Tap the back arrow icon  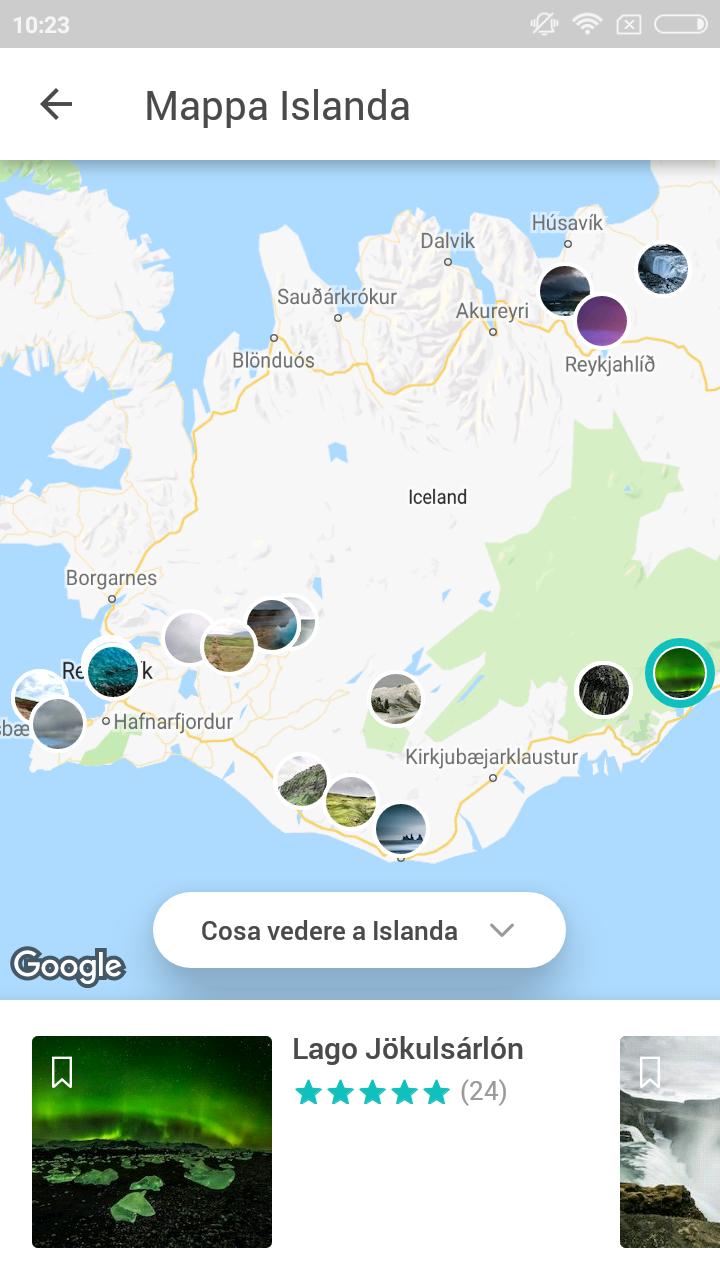(x=56, y=104)
